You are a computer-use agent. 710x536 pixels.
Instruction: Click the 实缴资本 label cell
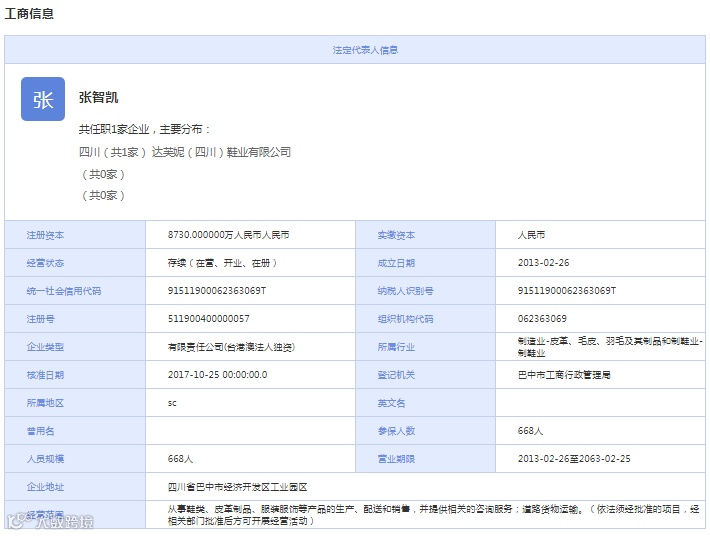[426, 235]
